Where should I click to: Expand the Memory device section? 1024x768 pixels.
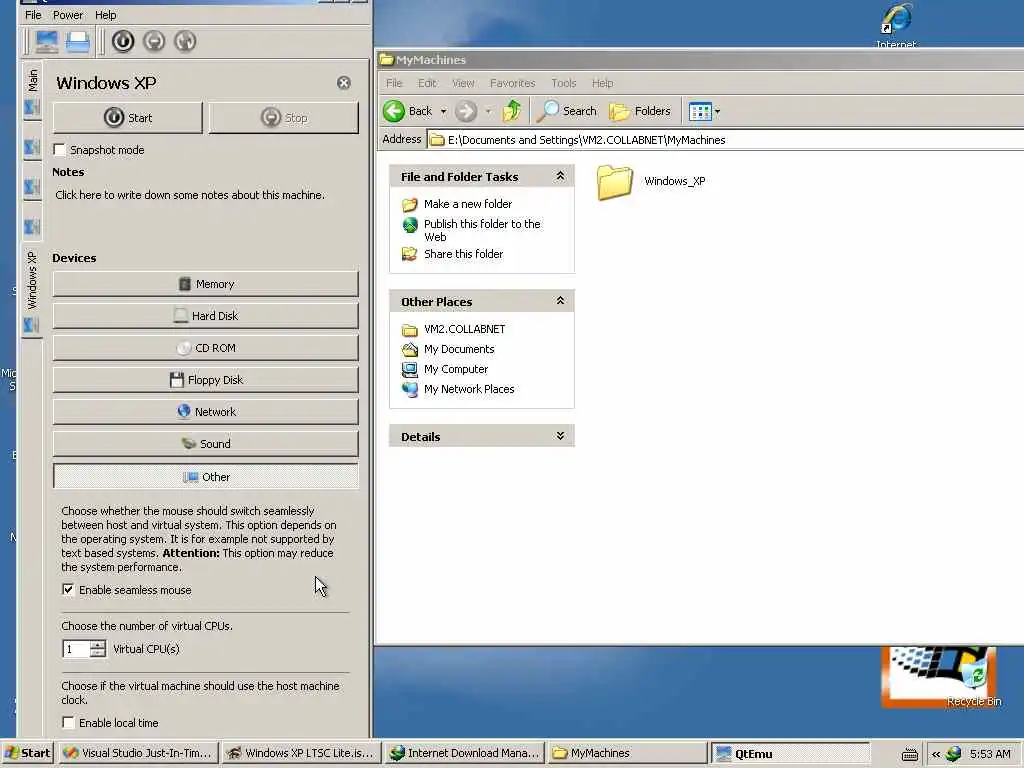click(x=206, y=284)
